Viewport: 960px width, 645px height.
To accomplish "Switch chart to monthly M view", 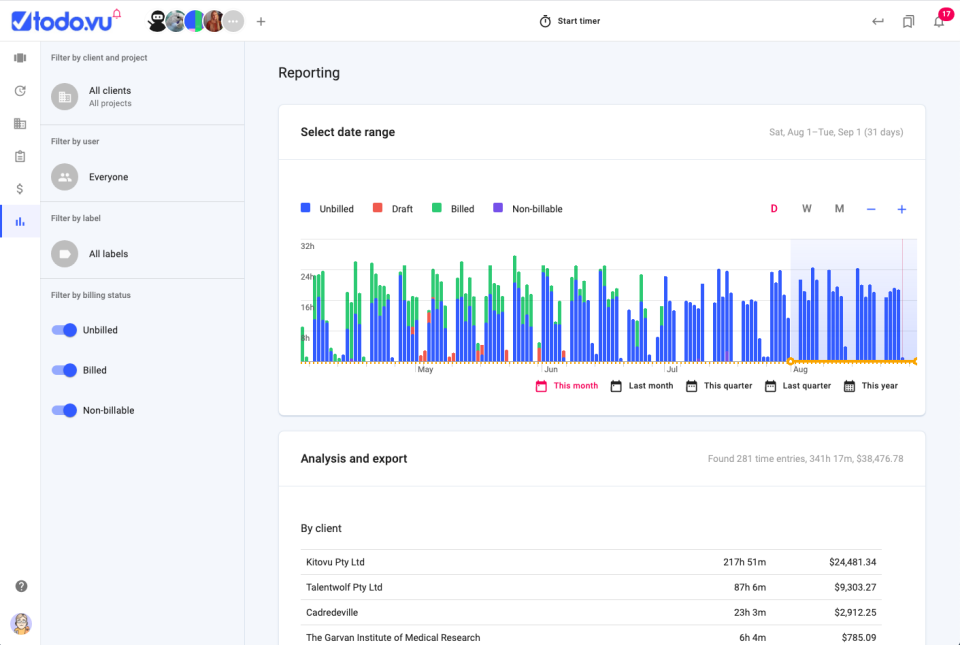I will [x=839, y=209].
